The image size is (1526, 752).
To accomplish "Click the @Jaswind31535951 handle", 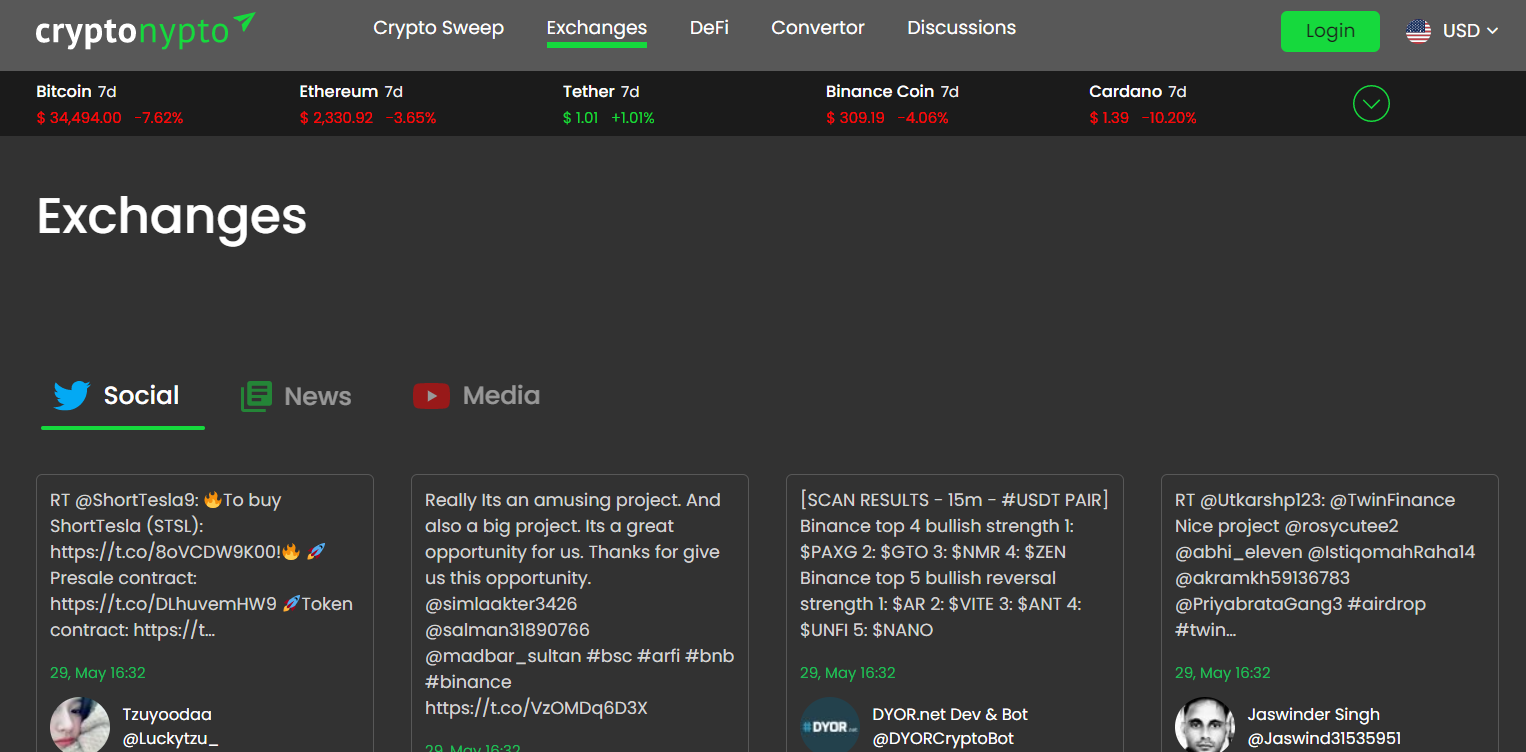I will pos(1324,739).
